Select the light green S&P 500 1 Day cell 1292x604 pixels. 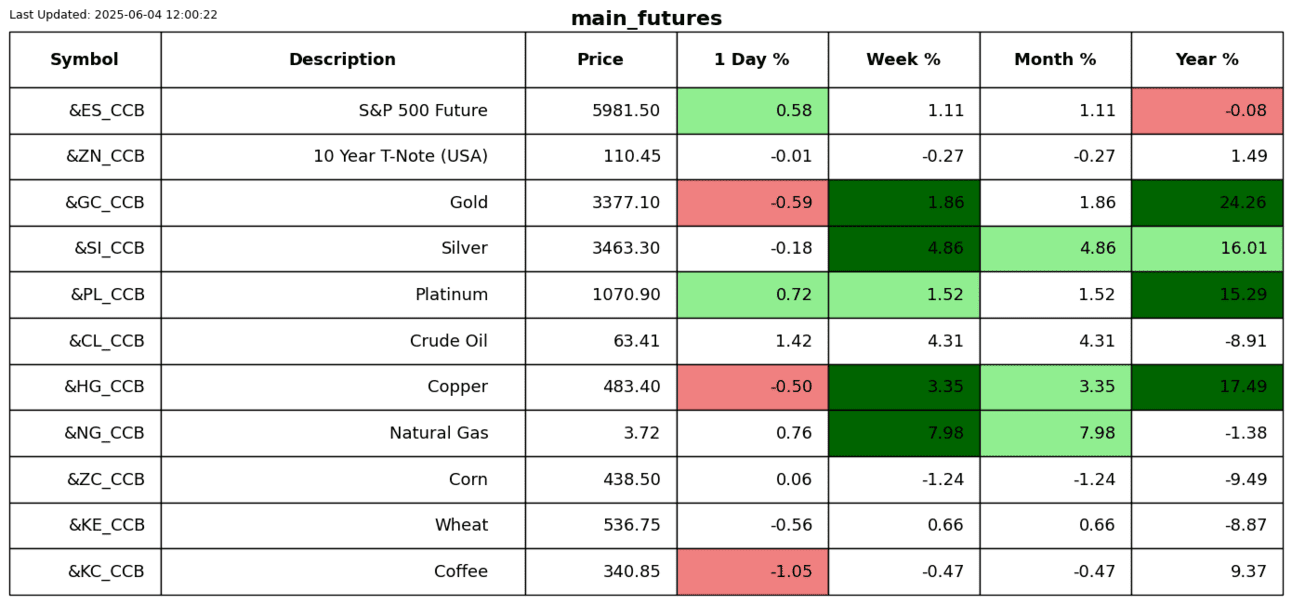[x=752, y=111]
